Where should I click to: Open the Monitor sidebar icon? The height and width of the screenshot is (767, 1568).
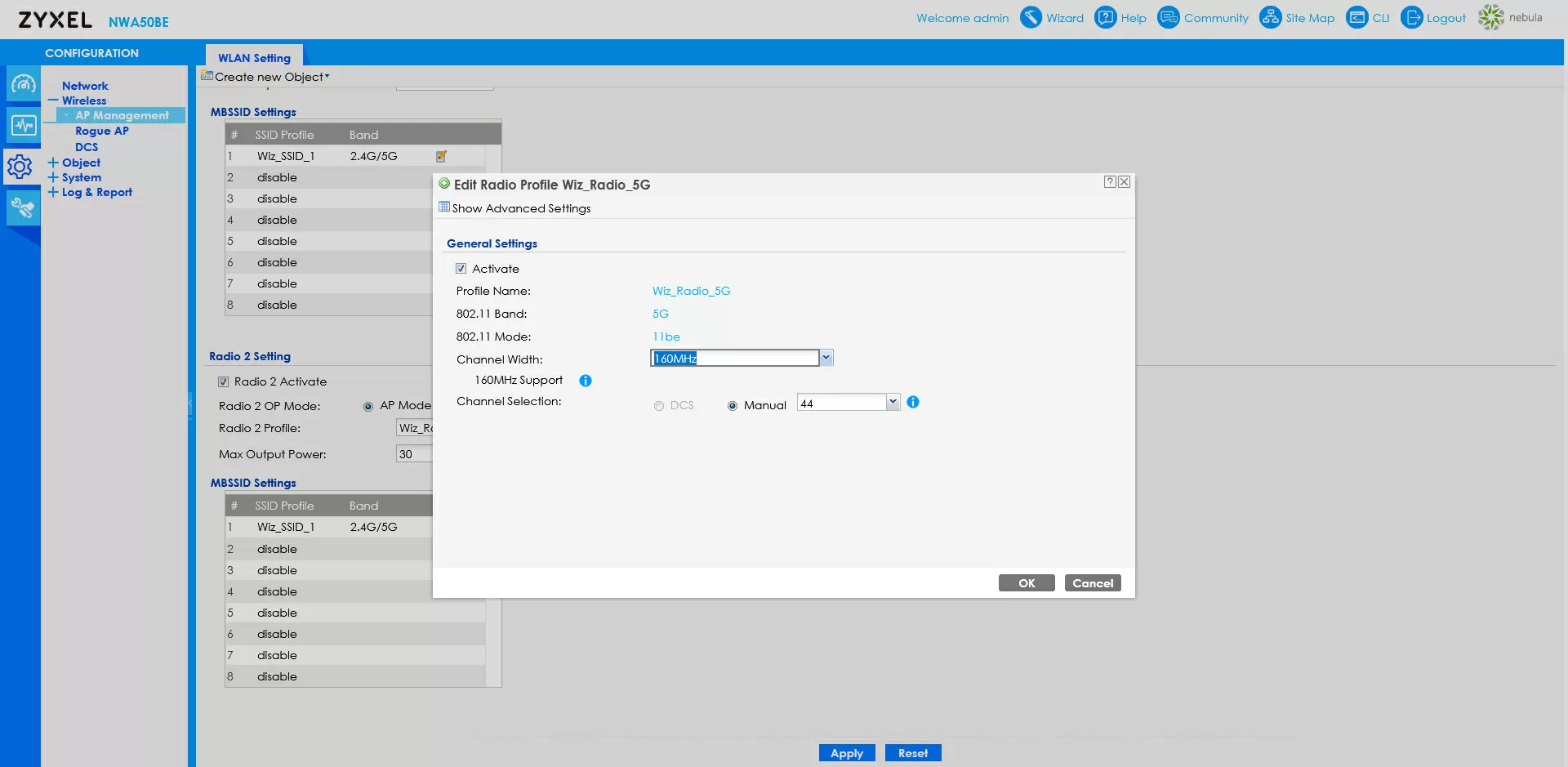[x=23, y=125]
